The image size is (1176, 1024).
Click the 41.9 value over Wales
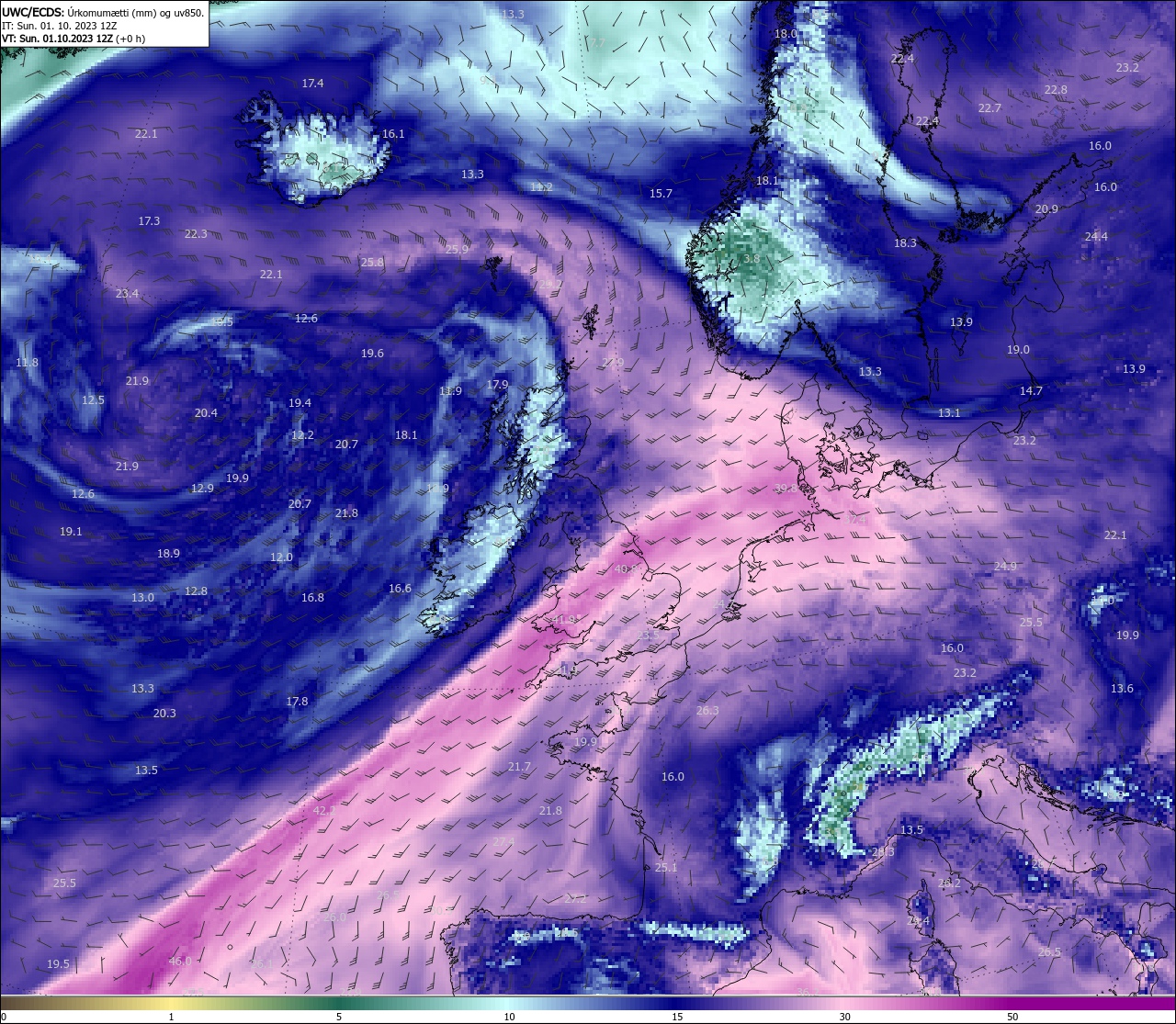tap(563, 620)
